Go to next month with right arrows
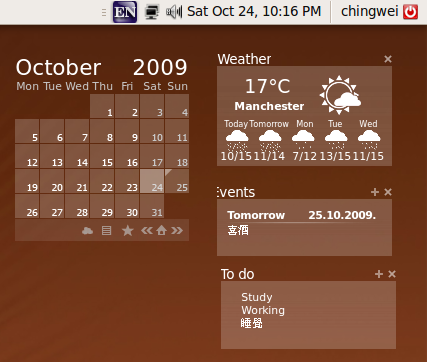 [177, 230]
